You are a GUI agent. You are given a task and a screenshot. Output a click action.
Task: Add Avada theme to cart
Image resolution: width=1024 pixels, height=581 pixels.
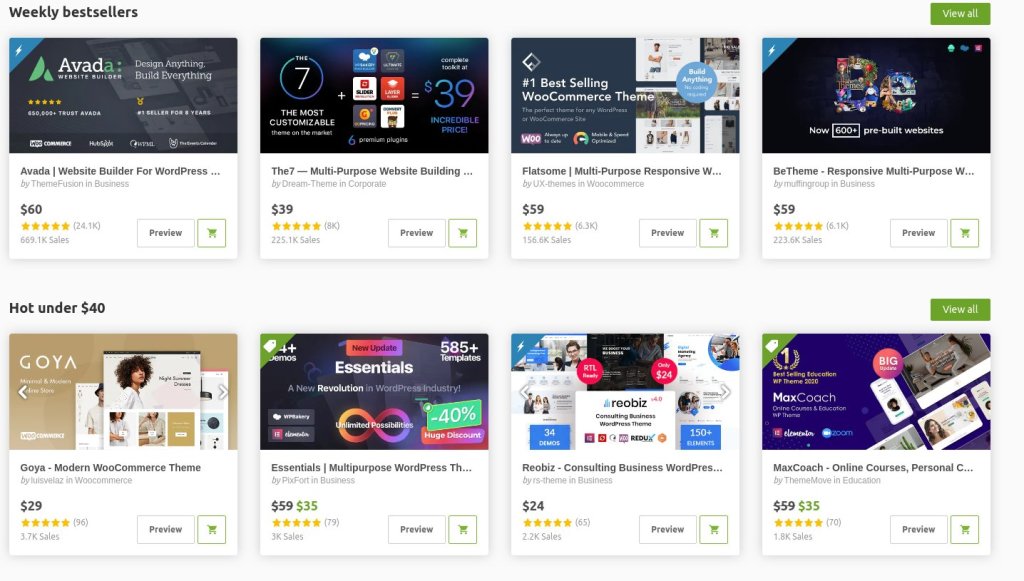pos(212,233)
